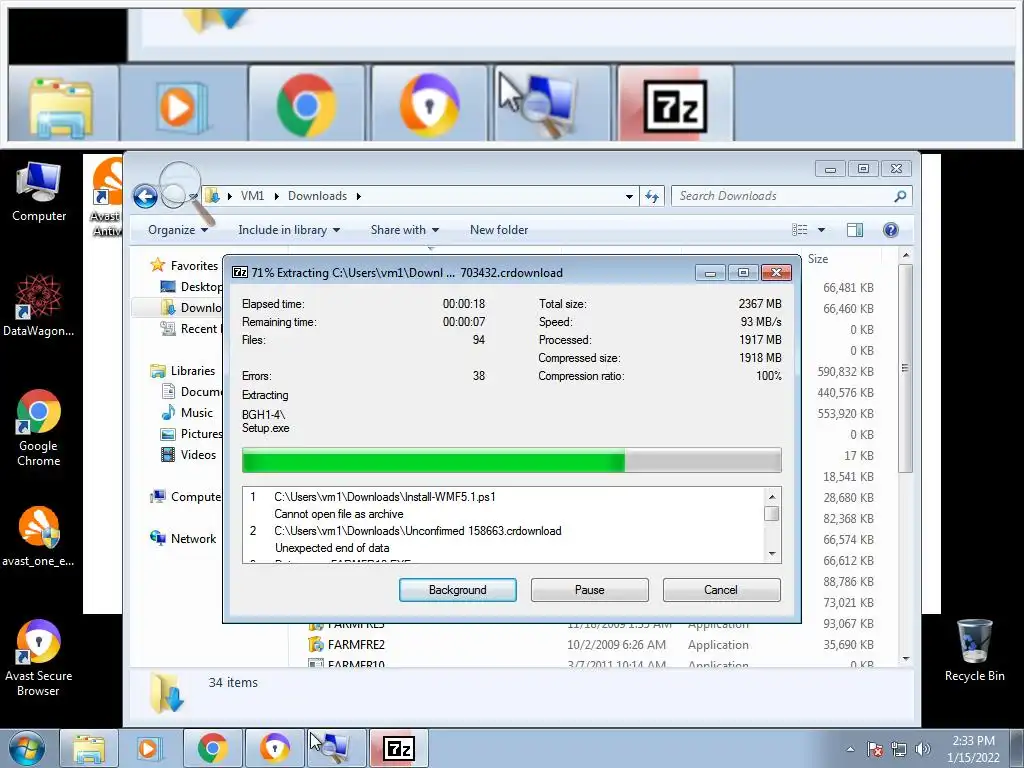Click Search Downloads field
The image size is (1024, 768).
coord(784,196)
